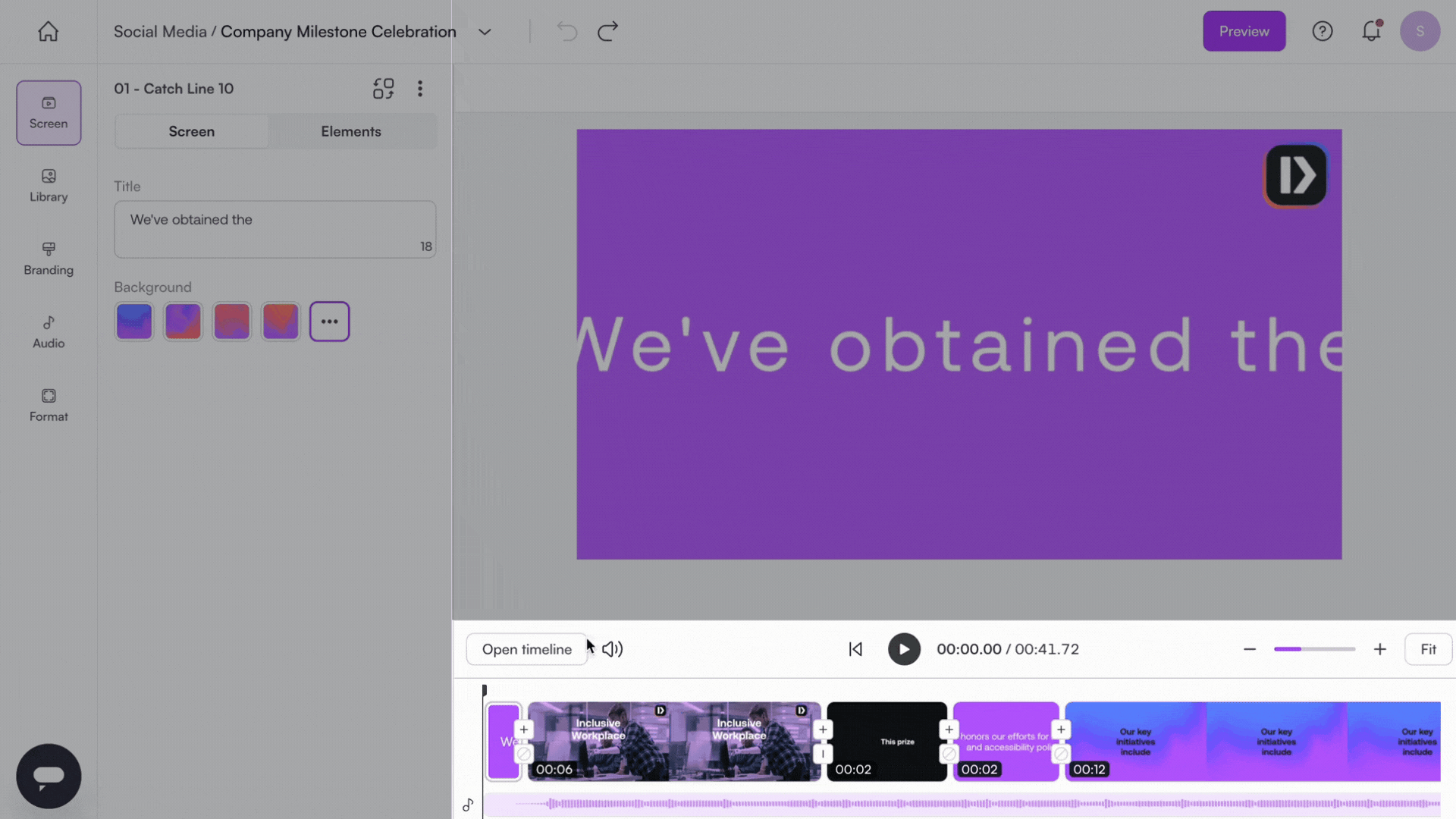Click the Preview button
Image resolution: width=1456 pixels, height=819 pixels.
tap(1244, 31)
